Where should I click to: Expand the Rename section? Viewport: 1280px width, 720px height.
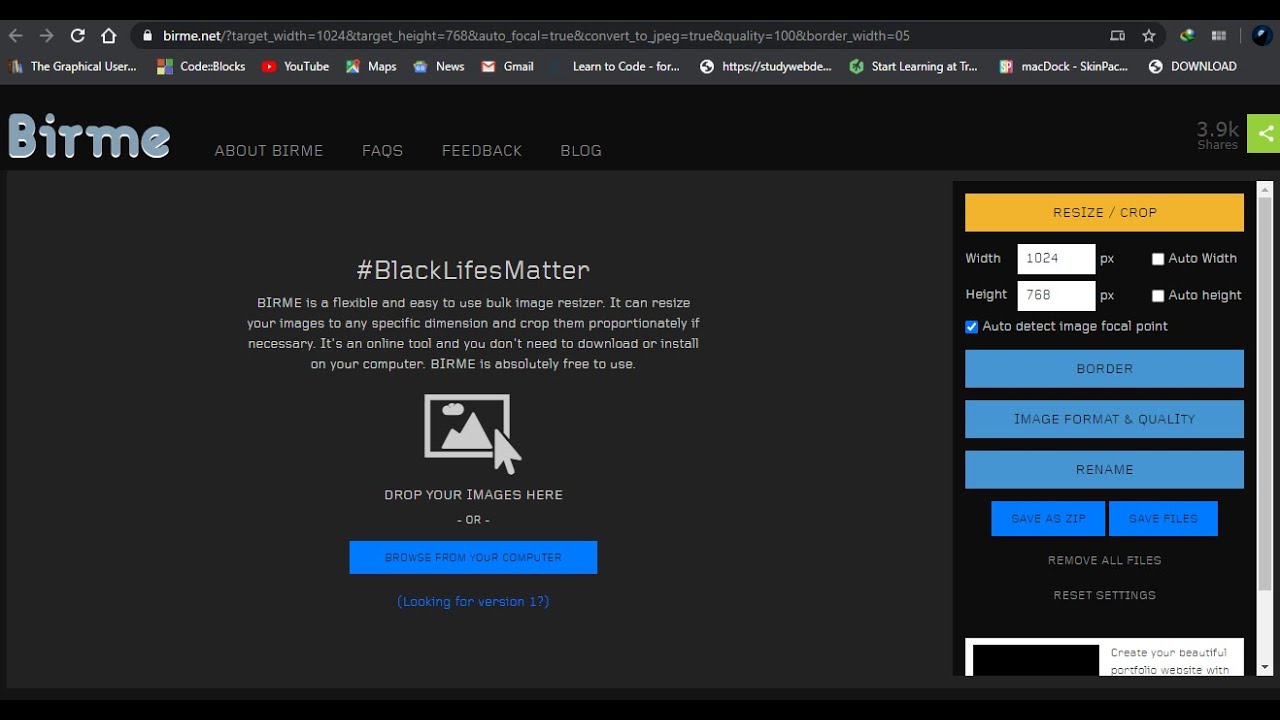point(1104,470)
